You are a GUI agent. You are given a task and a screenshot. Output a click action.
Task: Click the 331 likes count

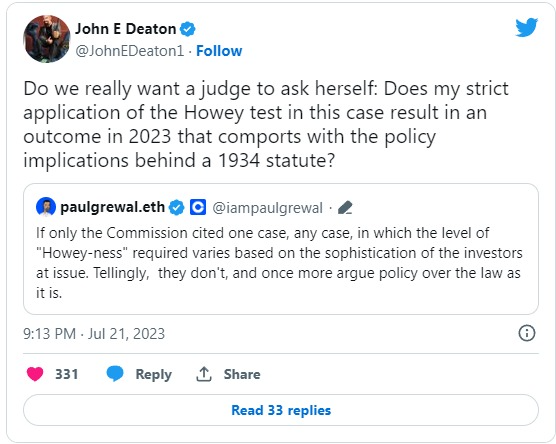click(x=67, y=374)
